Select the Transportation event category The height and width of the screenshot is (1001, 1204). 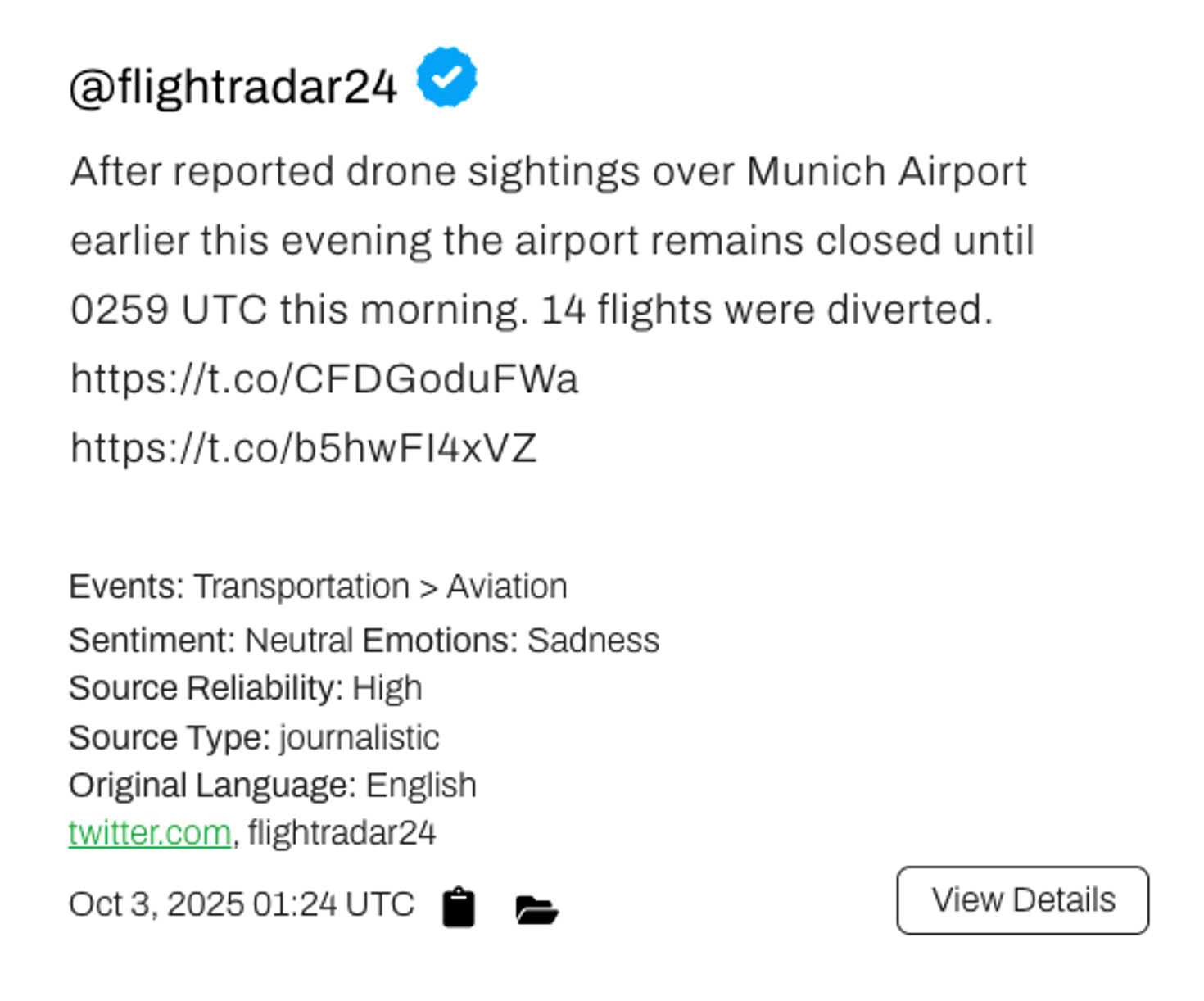point(301,587)
